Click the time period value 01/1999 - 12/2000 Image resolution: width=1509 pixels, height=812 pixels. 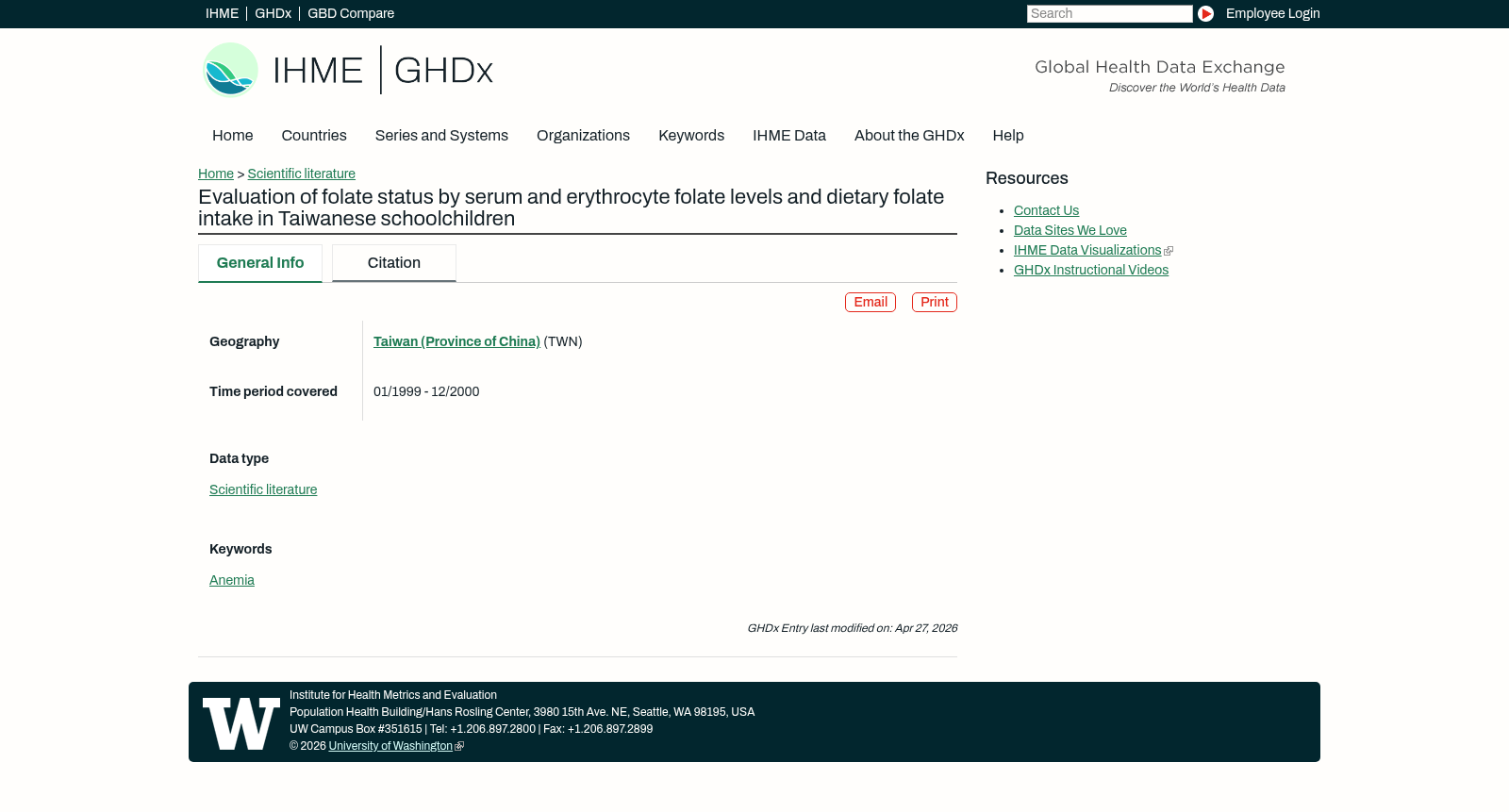[426, 391]
